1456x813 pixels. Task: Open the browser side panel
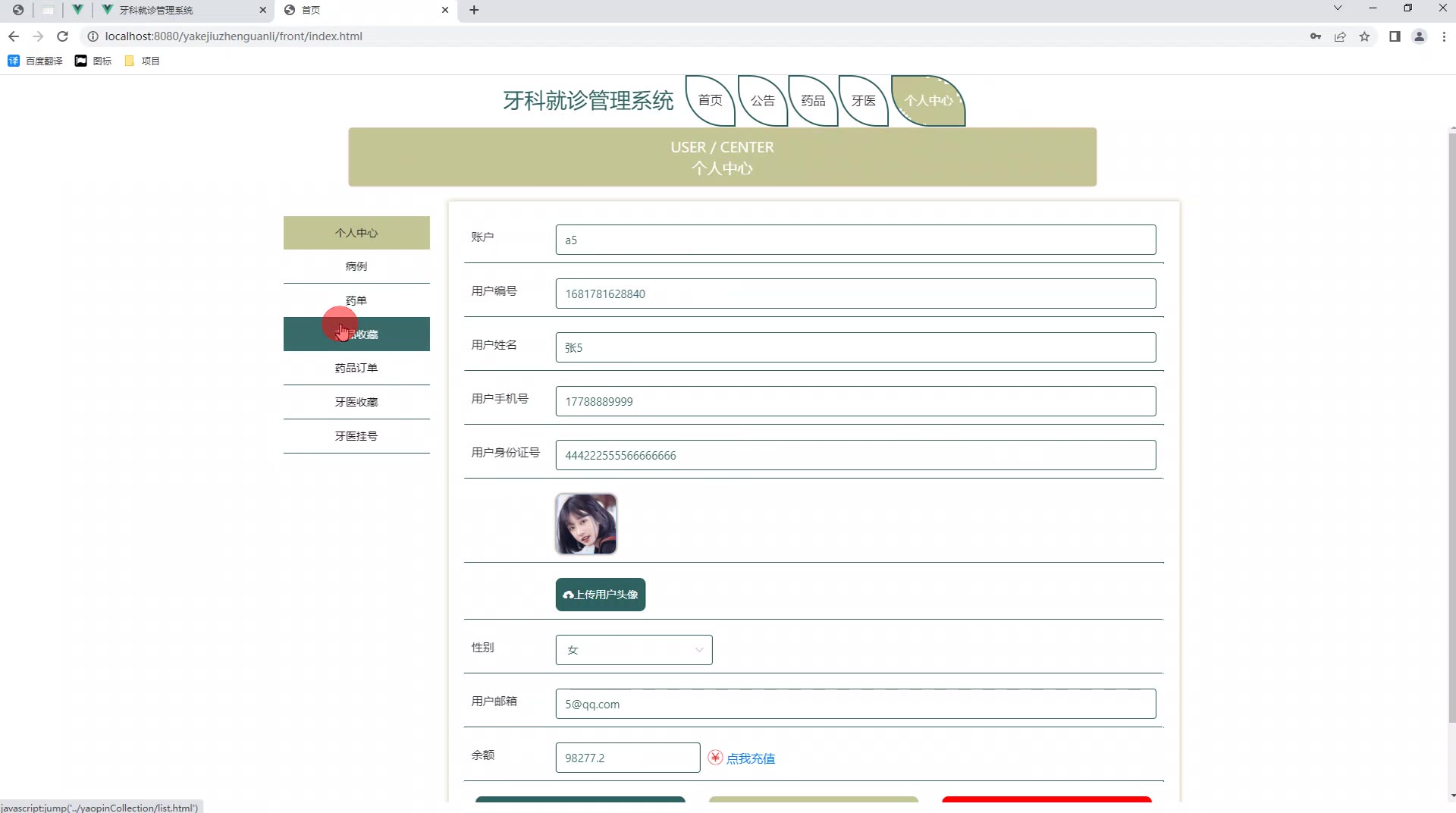click(x=1395, y=36)
